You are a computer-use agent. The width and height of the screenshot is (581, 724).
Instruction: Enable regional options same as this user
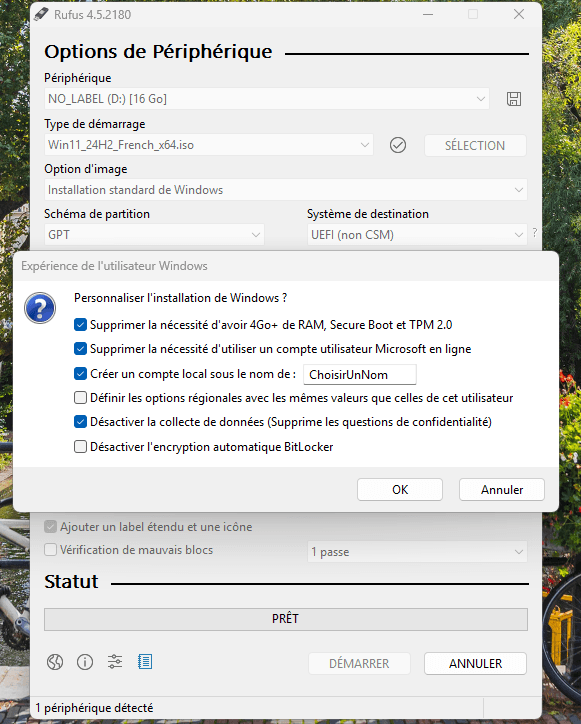coord(80,398)
